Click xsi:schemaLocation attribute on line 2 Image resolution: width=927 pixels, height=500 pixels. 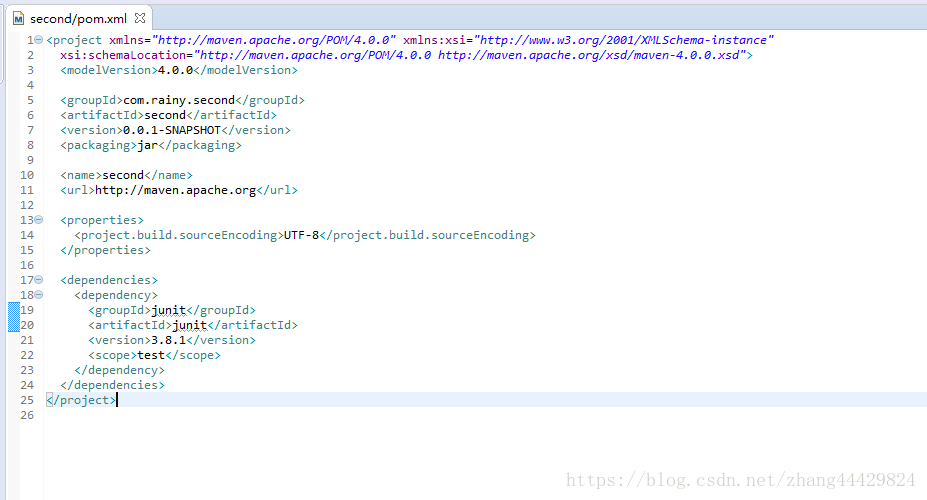[x=123, y=55]
